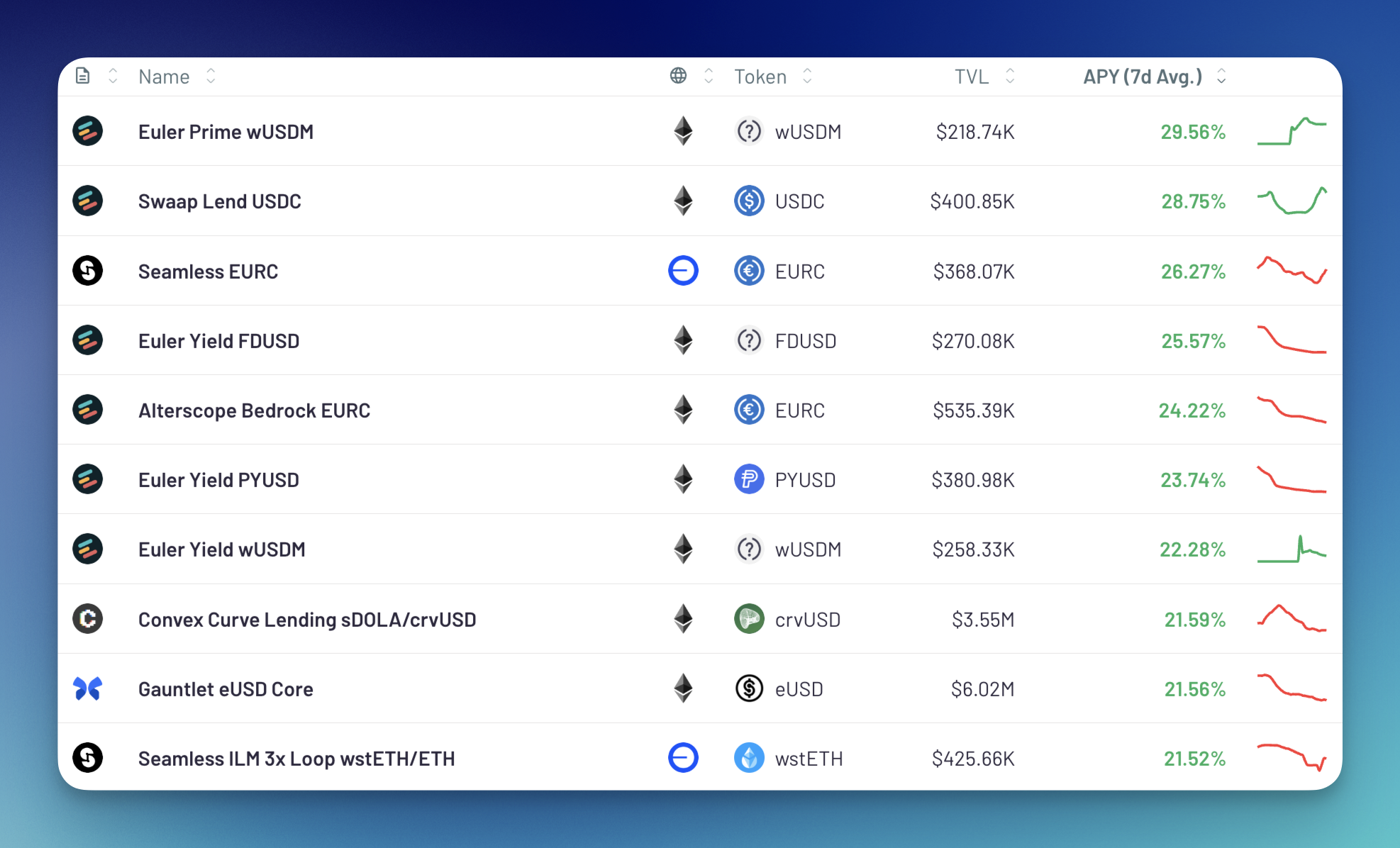
Task: Click the Token column header
Action: point(760,77)
